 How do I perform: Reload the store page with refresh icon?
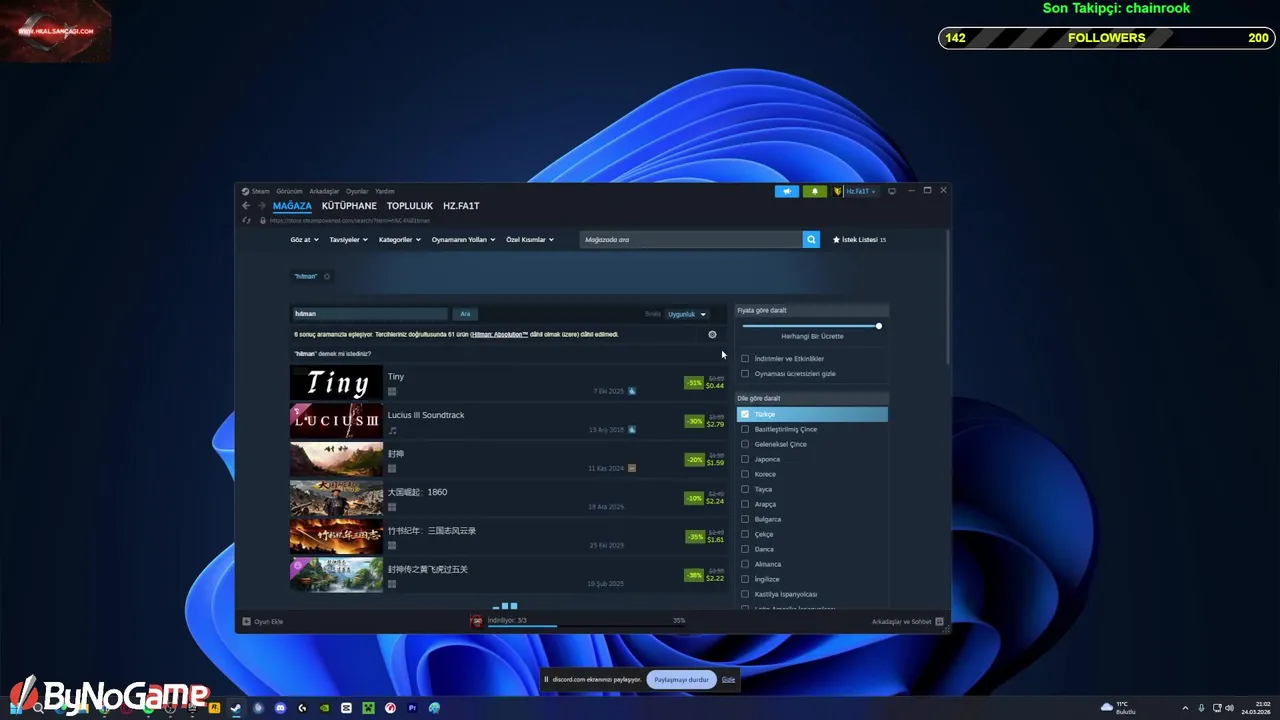(246, 220)
